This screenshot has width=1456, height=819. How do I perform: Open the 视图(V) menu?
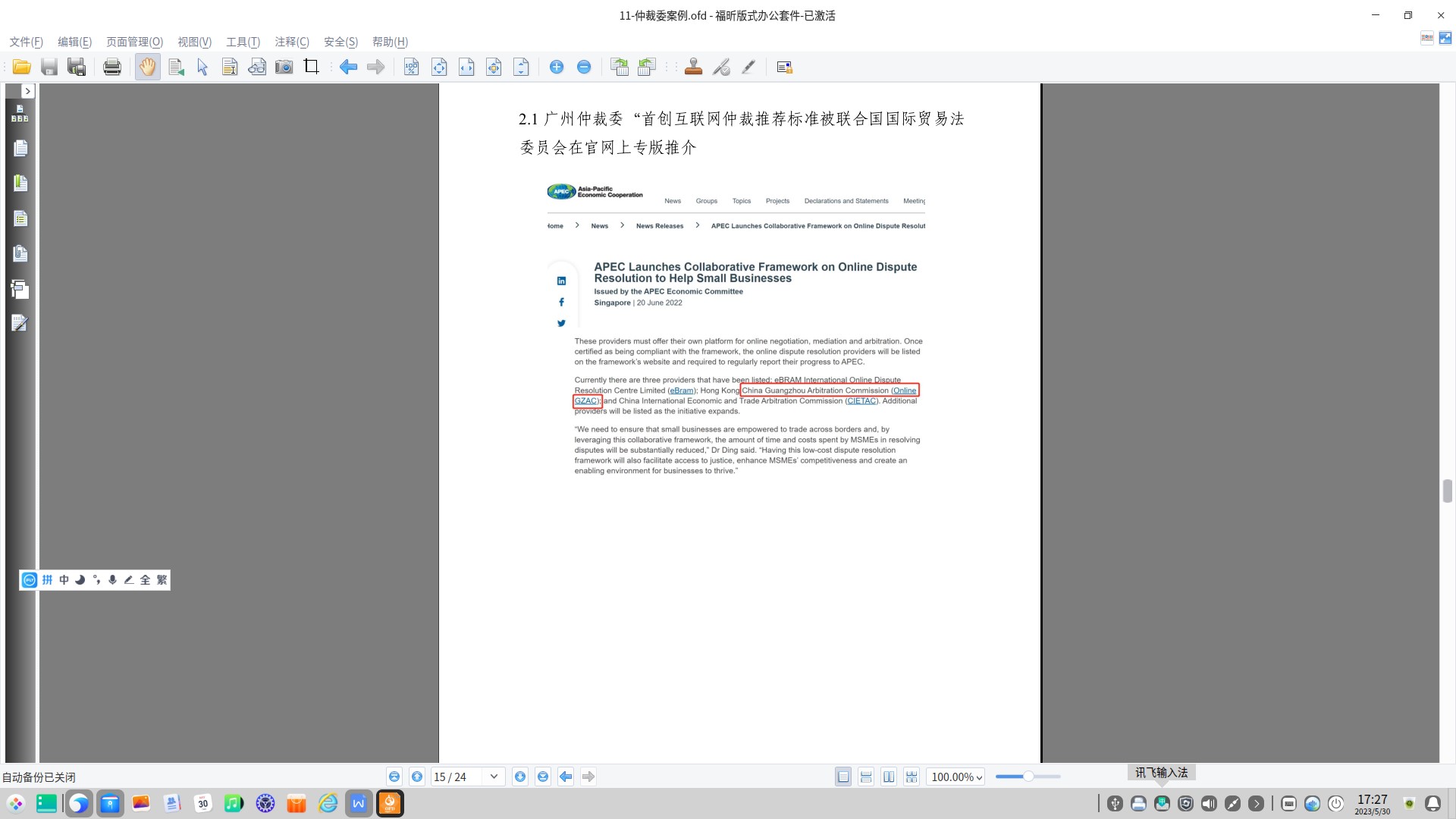coord(195,42)
